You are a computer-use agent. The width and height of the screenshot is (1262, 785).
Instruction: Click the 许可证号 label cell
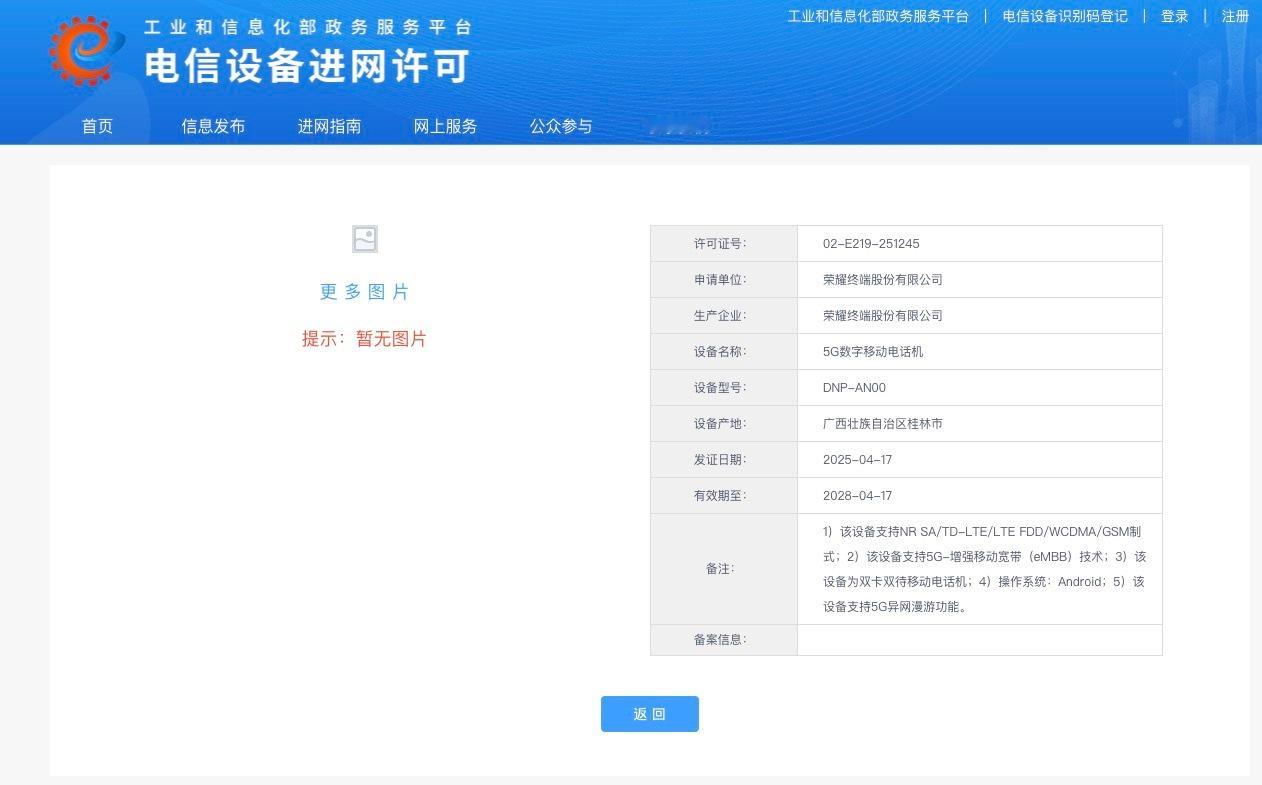724,244
